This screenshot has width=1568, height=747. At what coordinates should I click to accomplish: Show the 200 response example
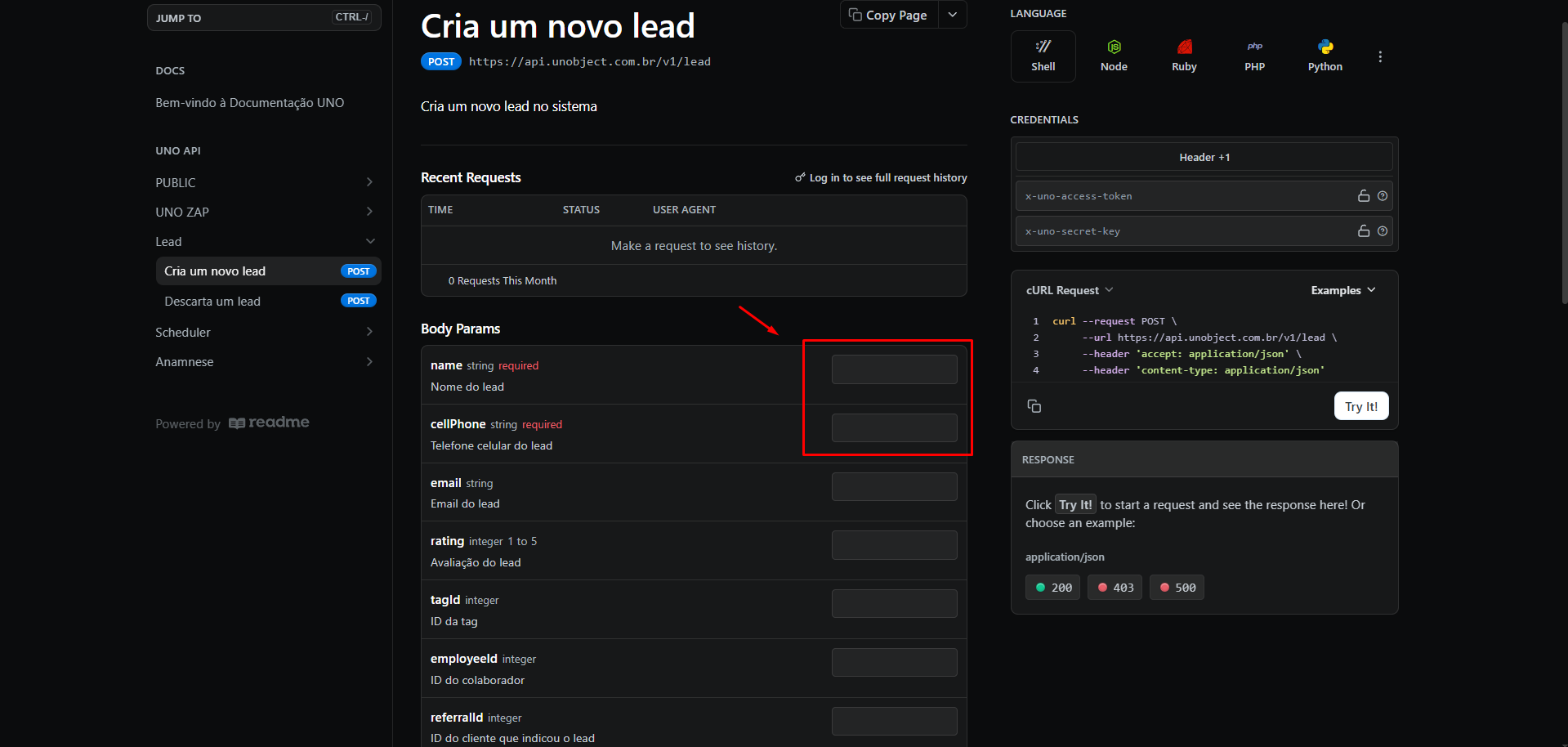[x=1053, y=588]
